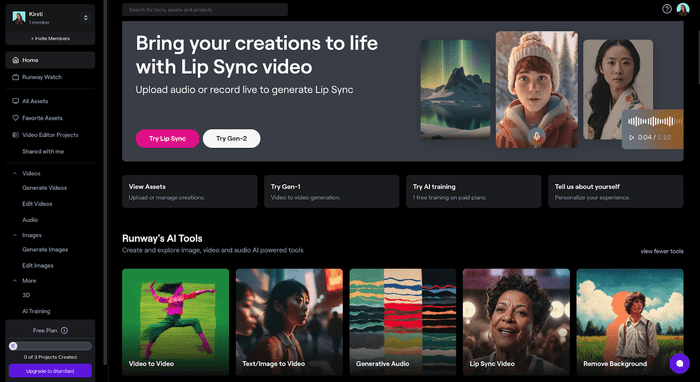Play the audio preview in banner
Screen dimensions: 700x382
(x=631, y=137)
